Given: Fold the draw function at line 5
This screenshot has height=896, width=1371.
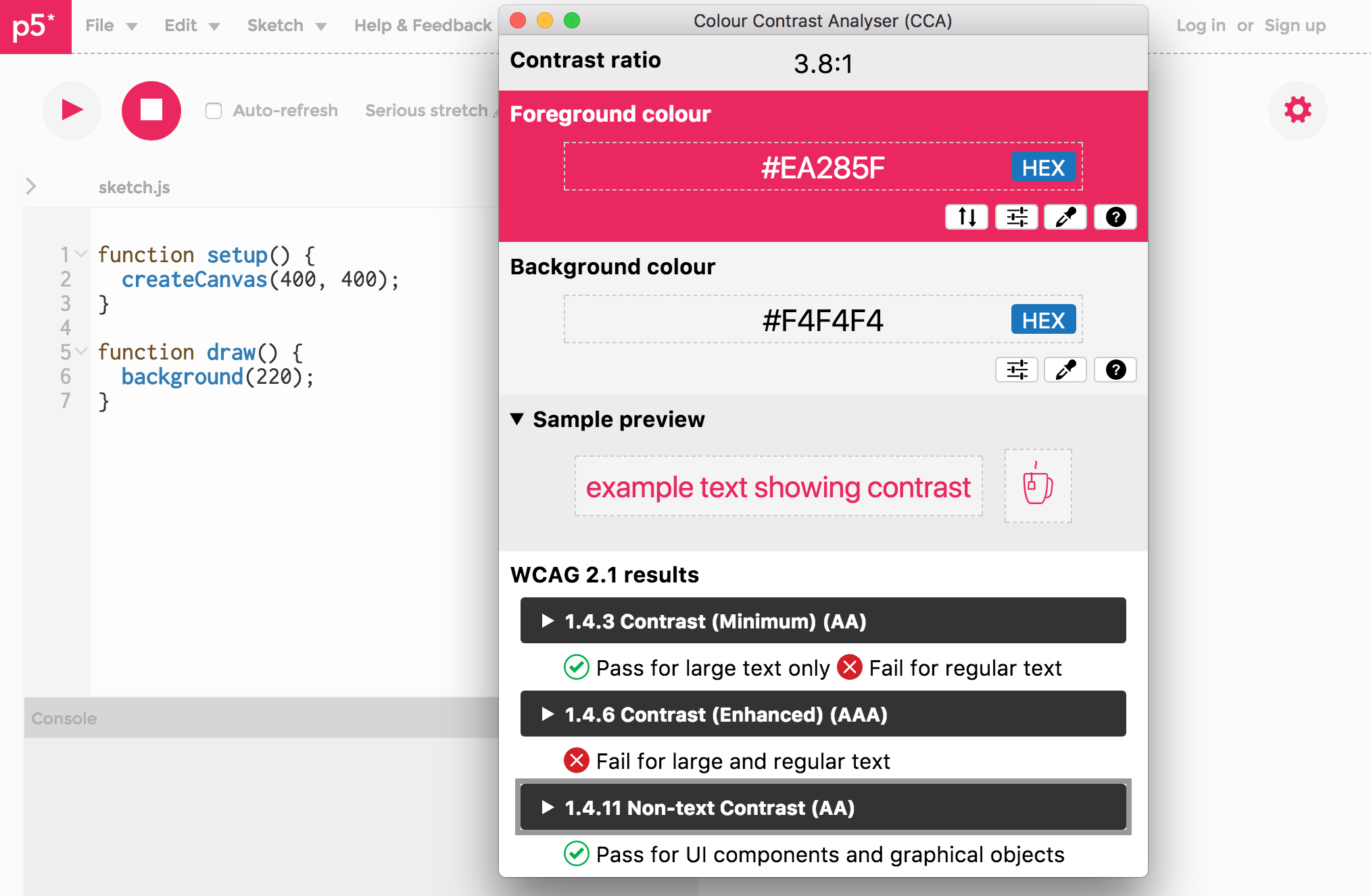Looking at the screenshot, I should tap(81, 351).
